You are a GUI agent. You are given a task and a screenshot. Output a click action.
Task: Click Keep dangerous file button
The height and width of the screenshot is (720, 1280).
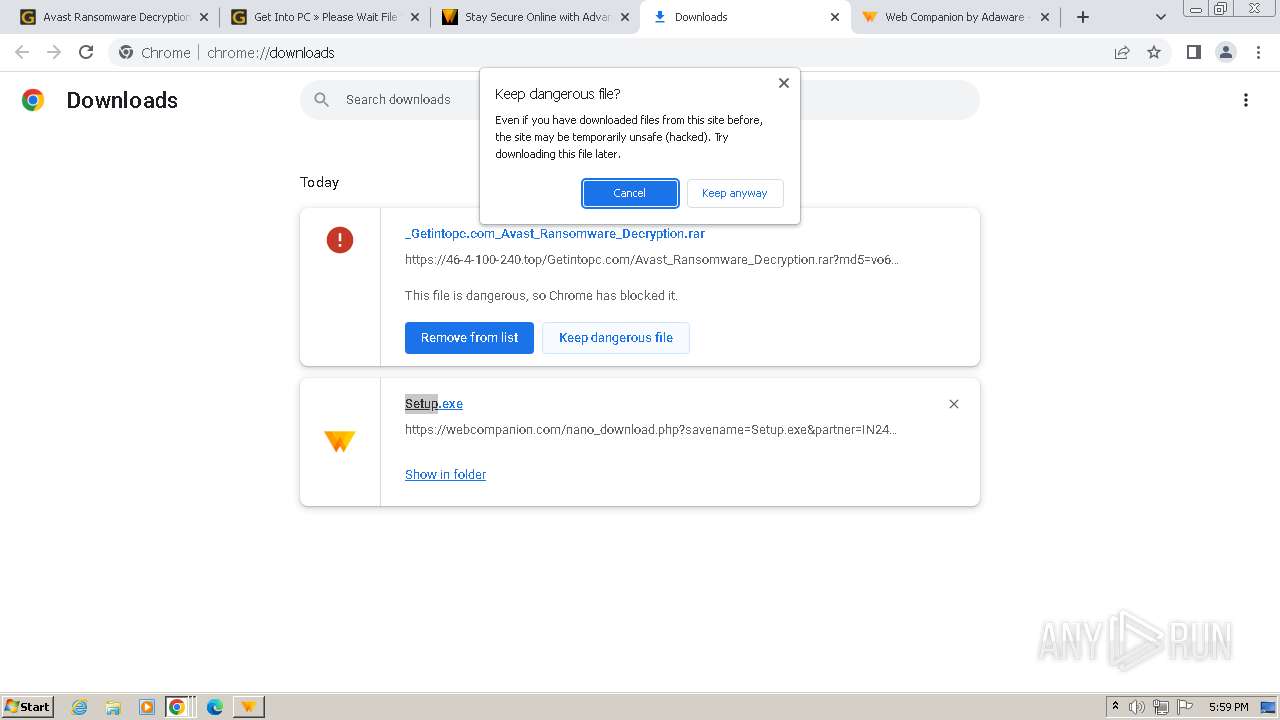pos(616,338)
